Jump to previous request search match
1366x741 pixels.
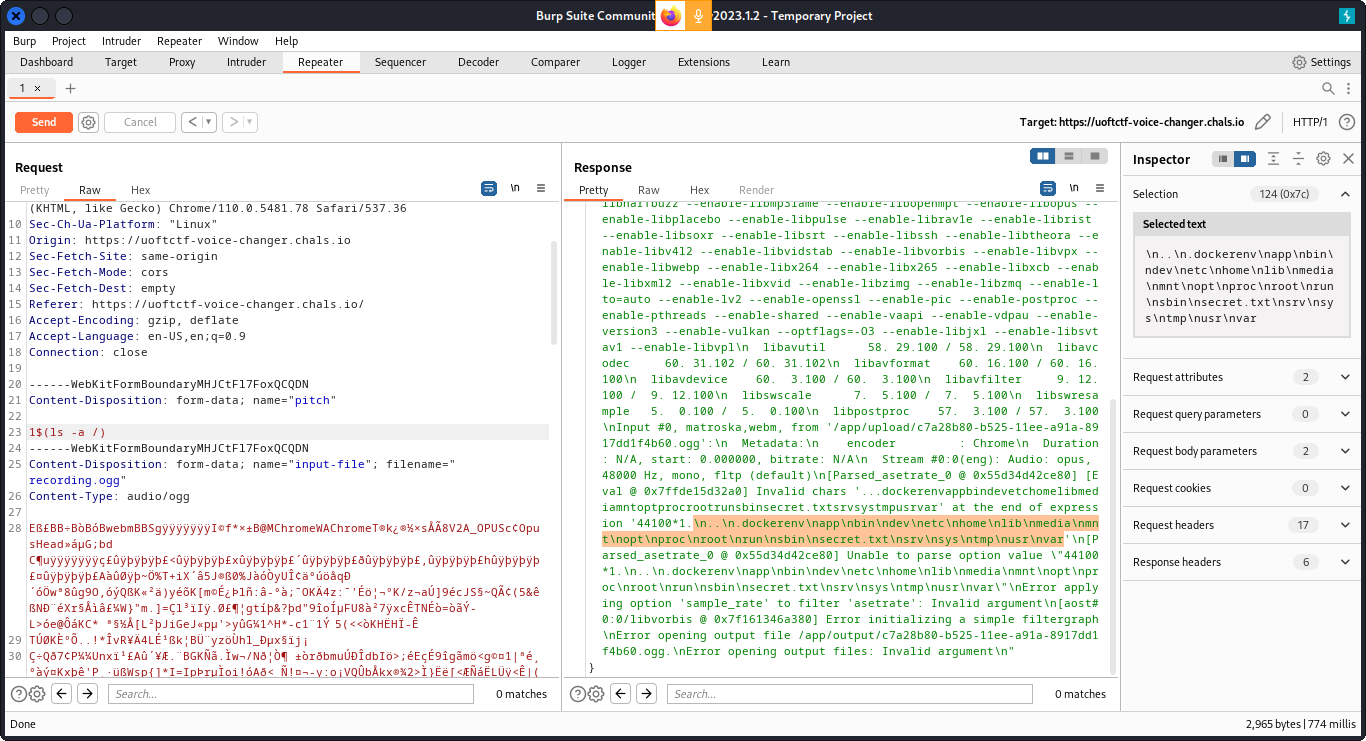(62, 694)
